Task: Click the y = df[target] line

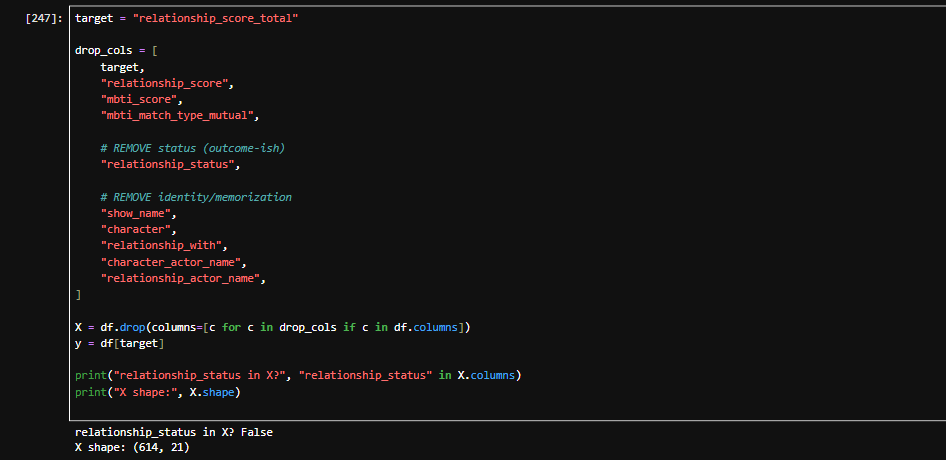Action: click(119, 343)
